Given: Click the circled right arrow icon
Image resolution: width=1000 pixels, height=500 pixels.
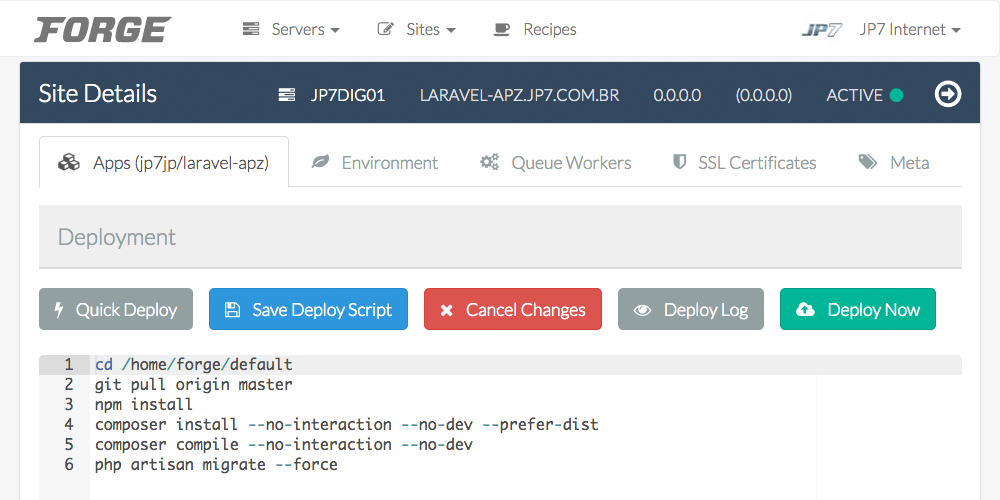Looking at the screenshot, I should click(x=948, y=94).
